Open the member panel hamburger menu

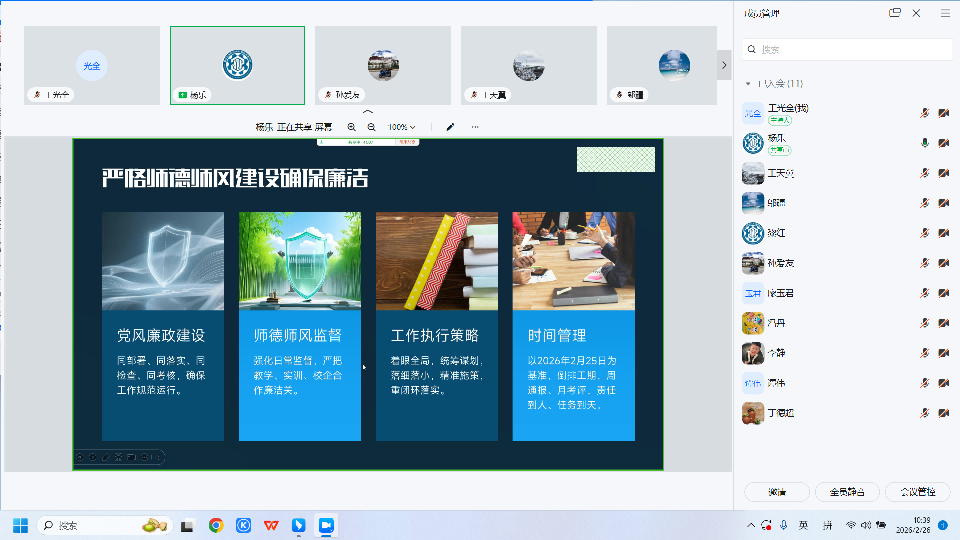click(945, 13)
